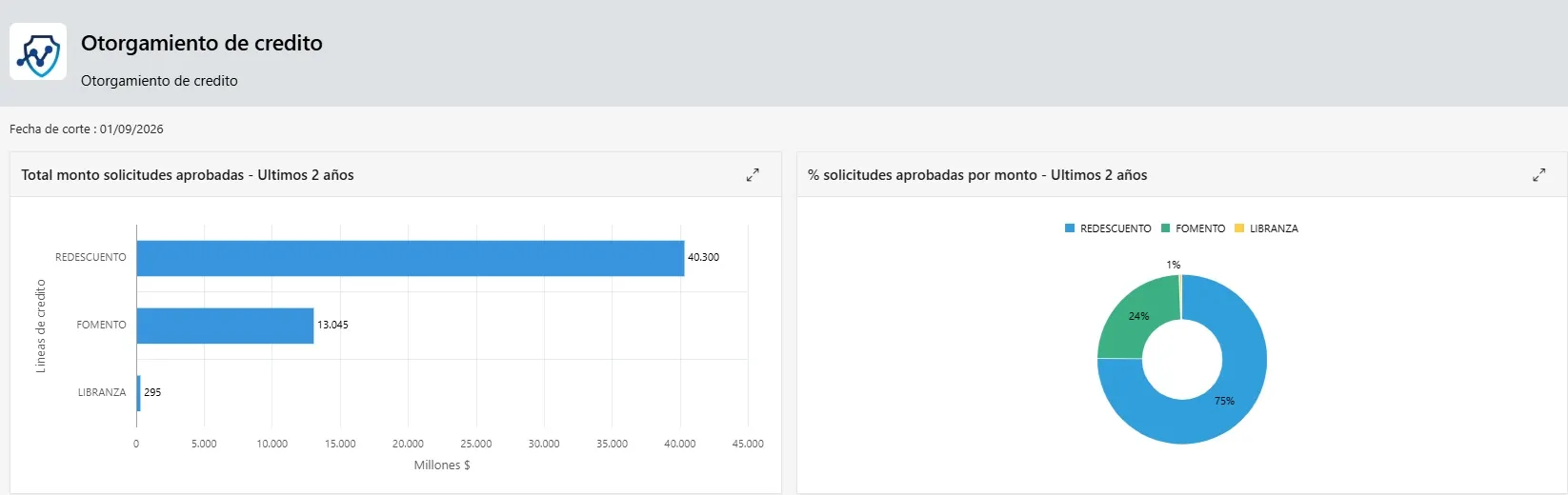Click the 20.000 x-axis tick label

click(408, 444)
